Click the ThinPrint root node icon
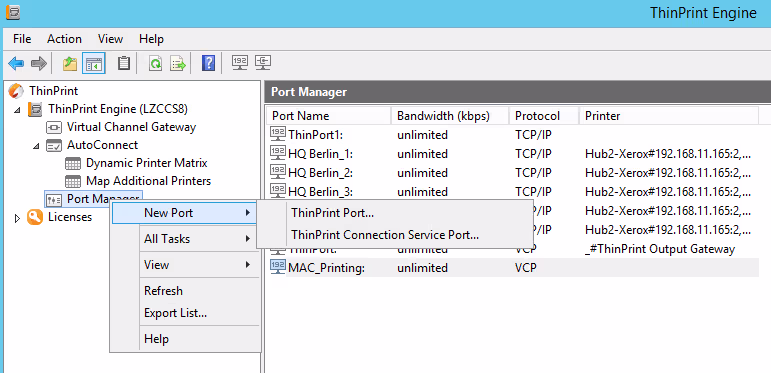This screenshot has width=771, height=373. tap(16, 90)
